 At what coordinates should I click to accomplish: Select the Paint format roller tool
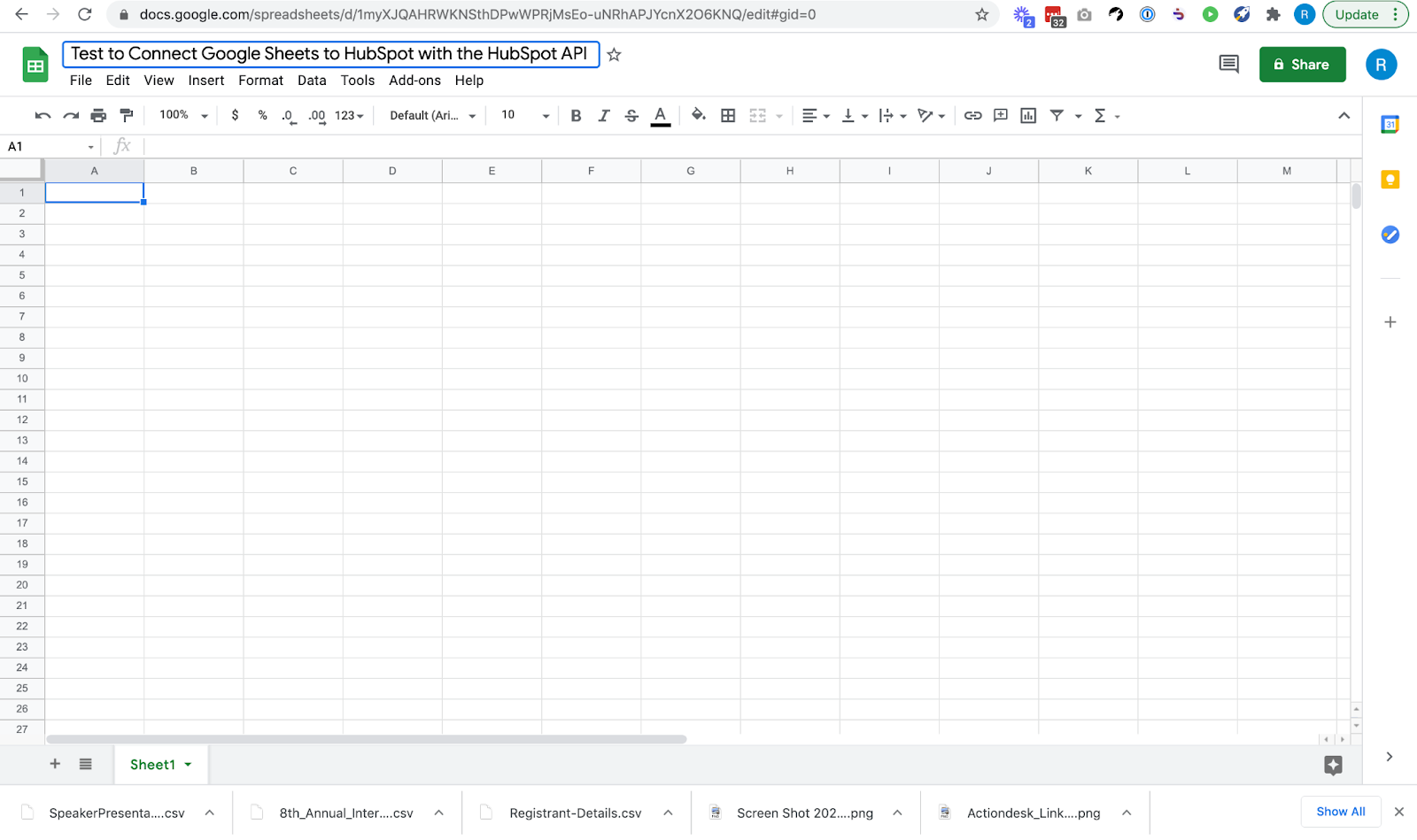[127, 116]
